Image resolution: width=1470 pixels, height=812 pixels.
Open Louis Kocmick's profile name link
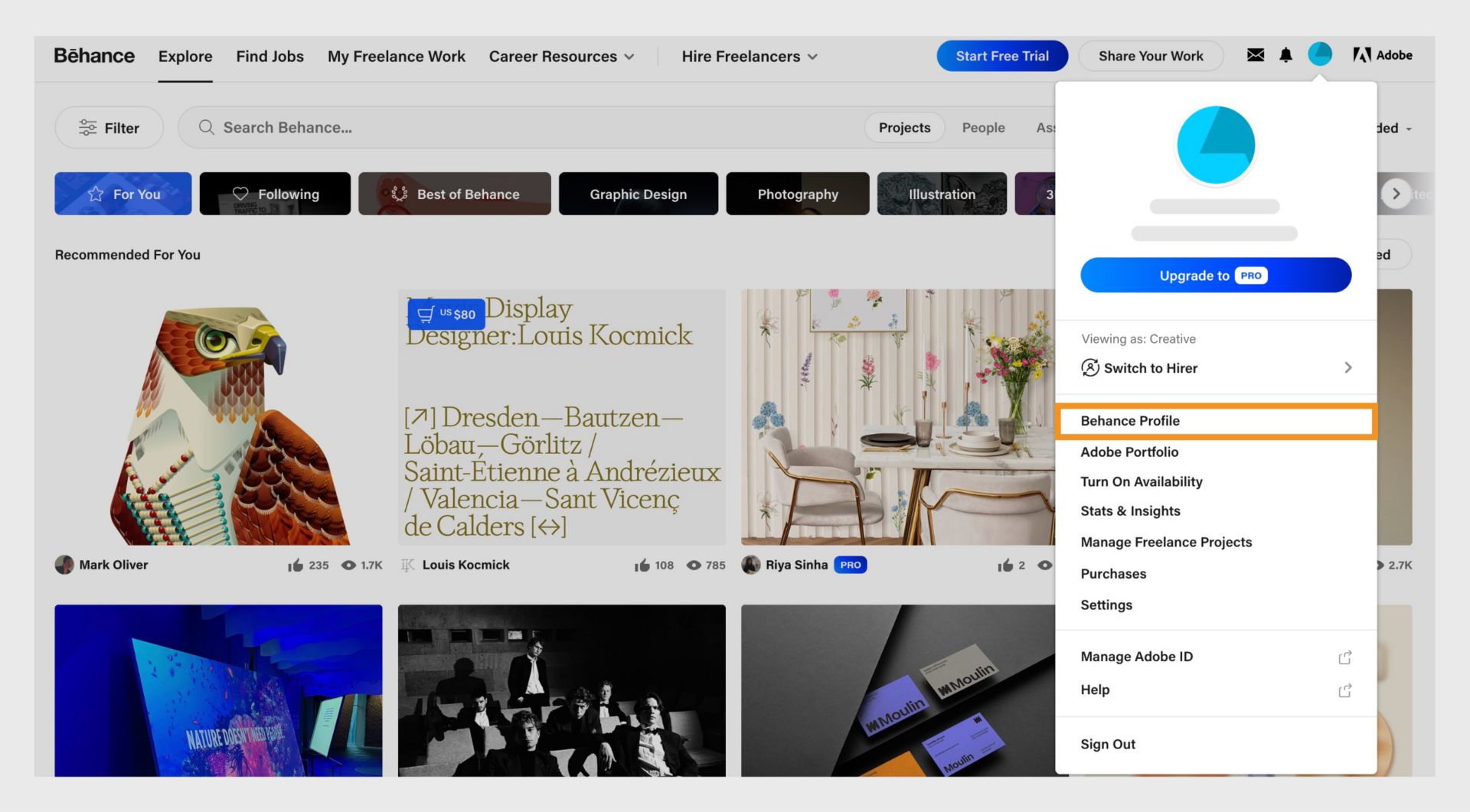click(x=465, y=565)
